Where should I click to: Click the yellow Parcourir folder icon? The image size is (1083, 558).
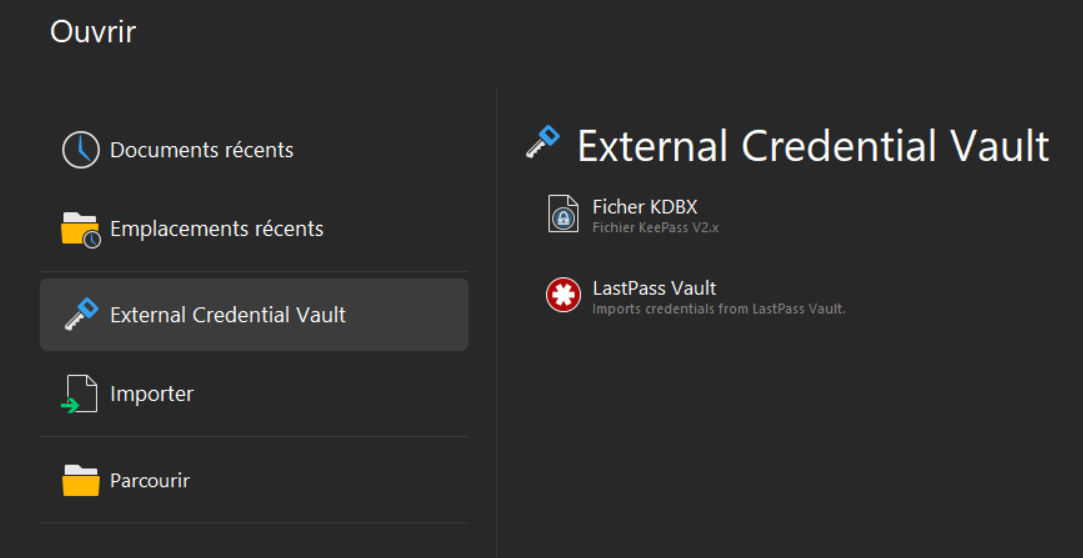(81, 481)
